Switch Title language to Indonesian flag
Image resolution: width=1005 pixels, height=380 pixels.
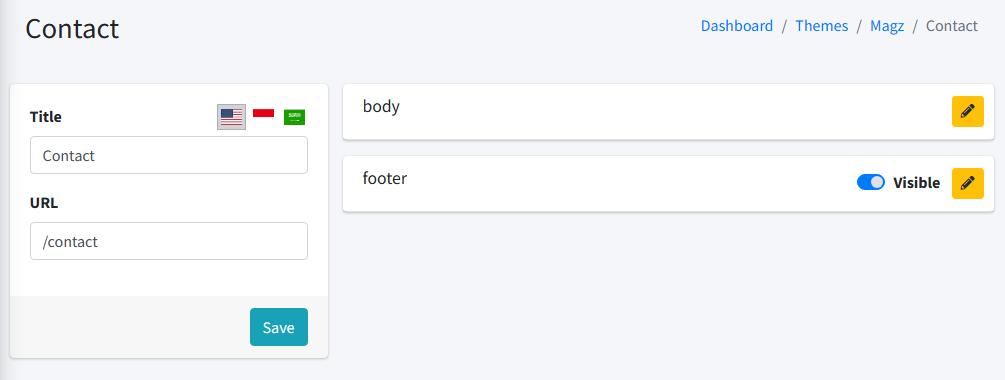pyautogui.click(x=263, y=113)
